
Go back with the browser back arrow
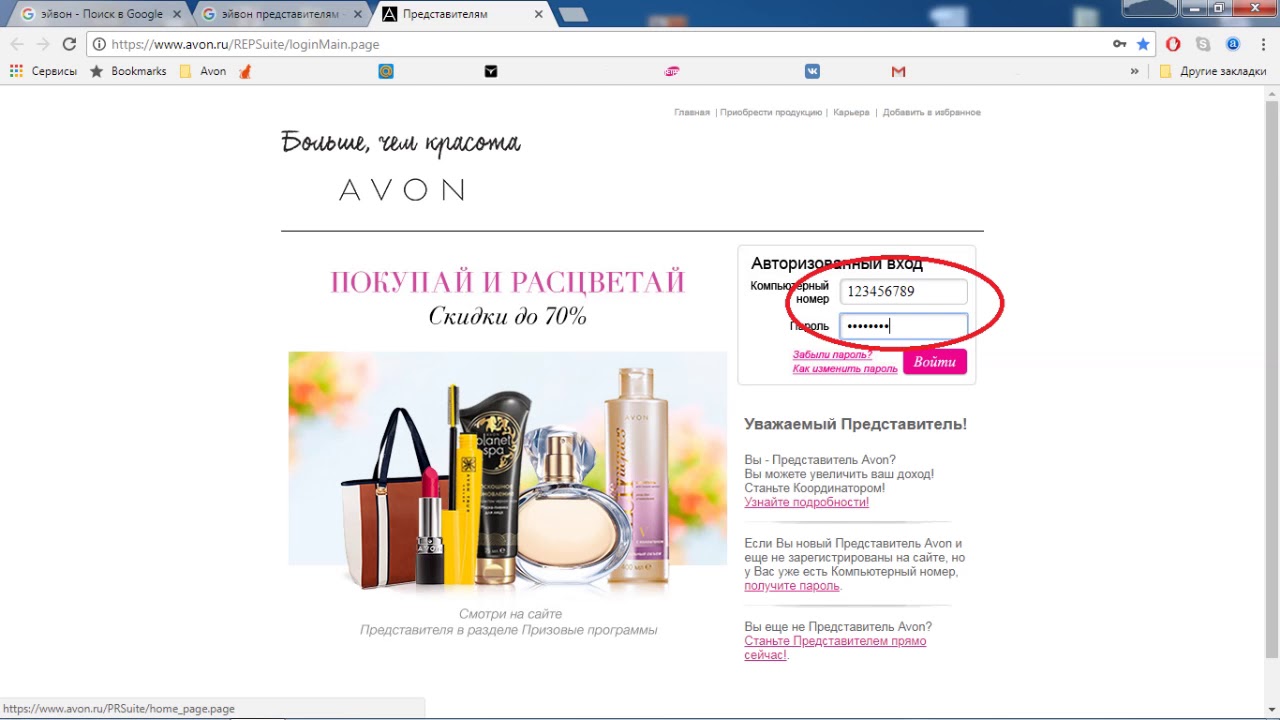[16, 44]
